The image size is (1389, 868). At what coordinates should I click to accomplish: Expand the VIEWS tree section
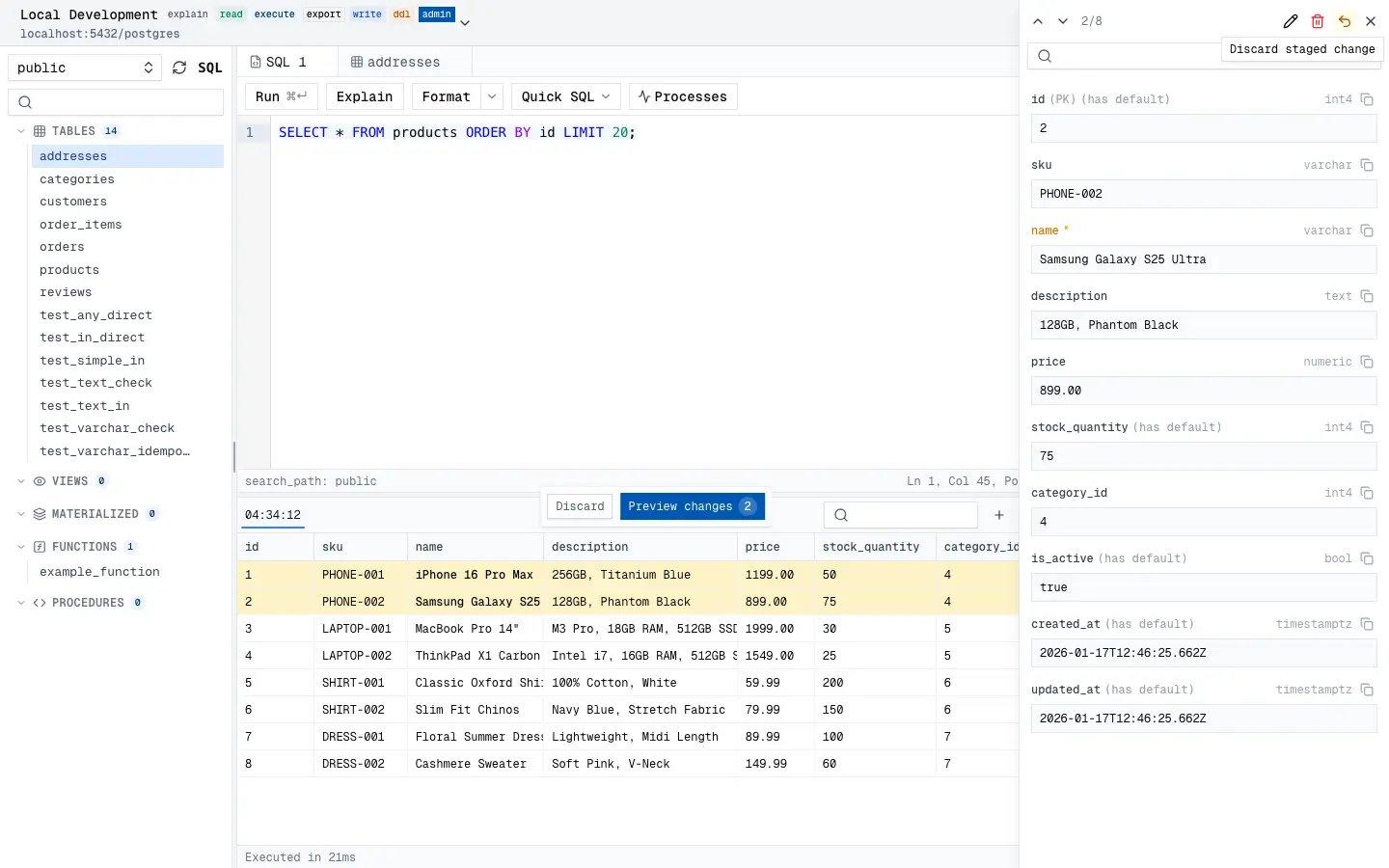pyautogui.click(x=21, y=481)
